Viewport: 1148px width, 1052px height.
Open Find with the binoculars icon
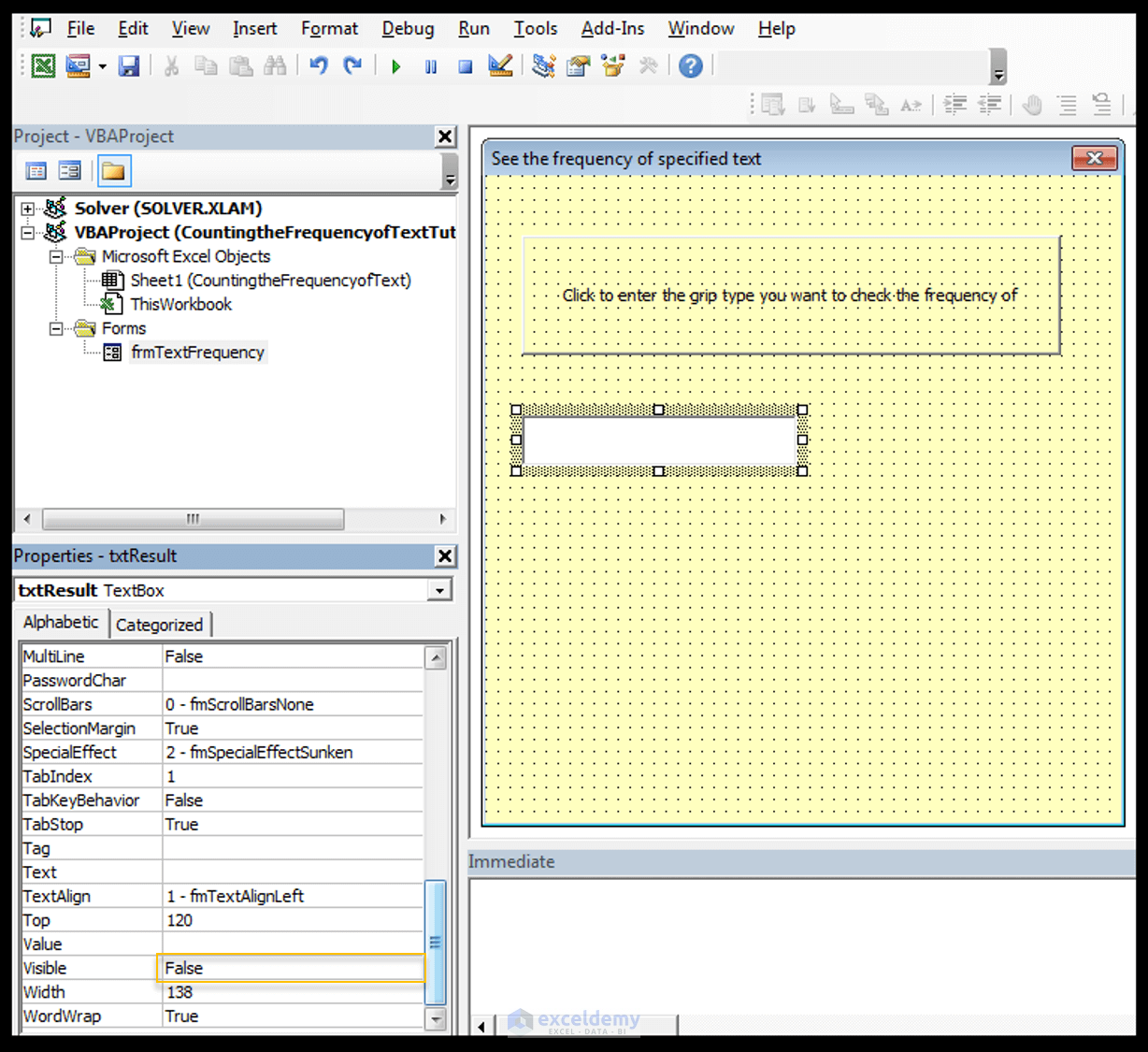click(x=275, y=65)
